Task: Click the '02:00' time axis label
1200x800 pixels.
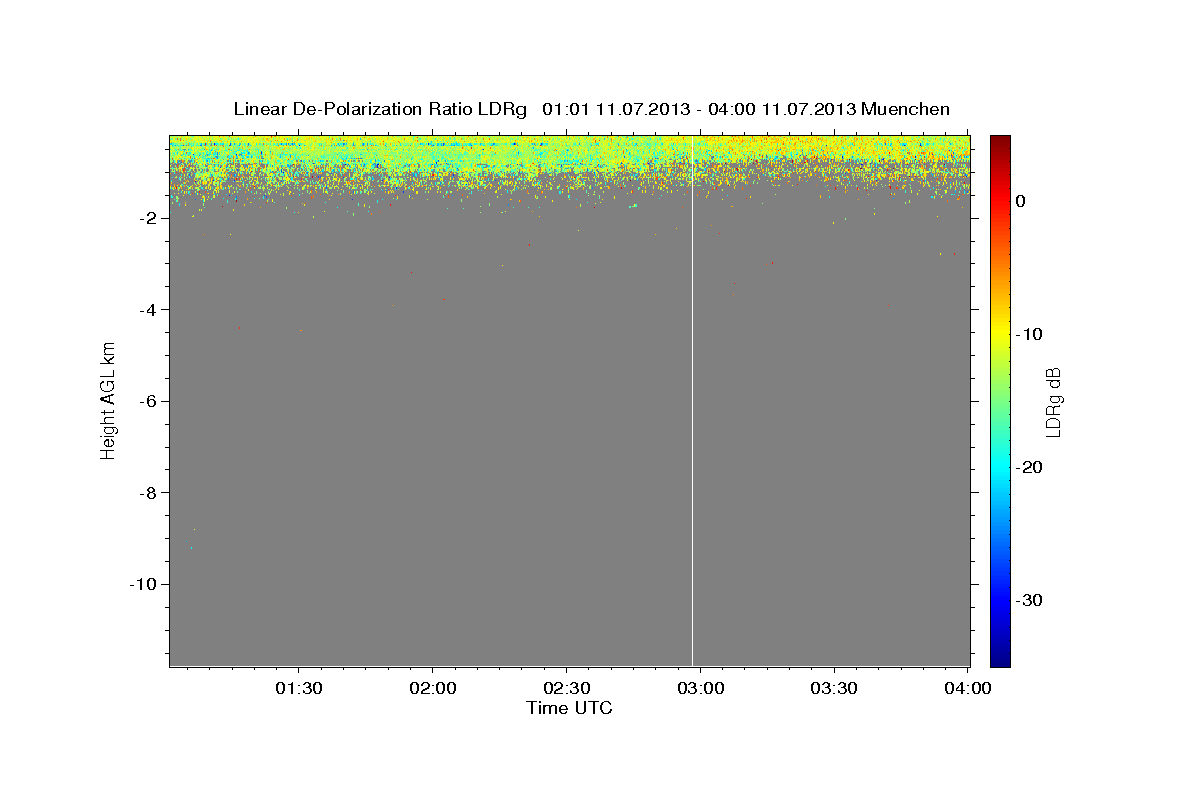Action: [432, 688]
